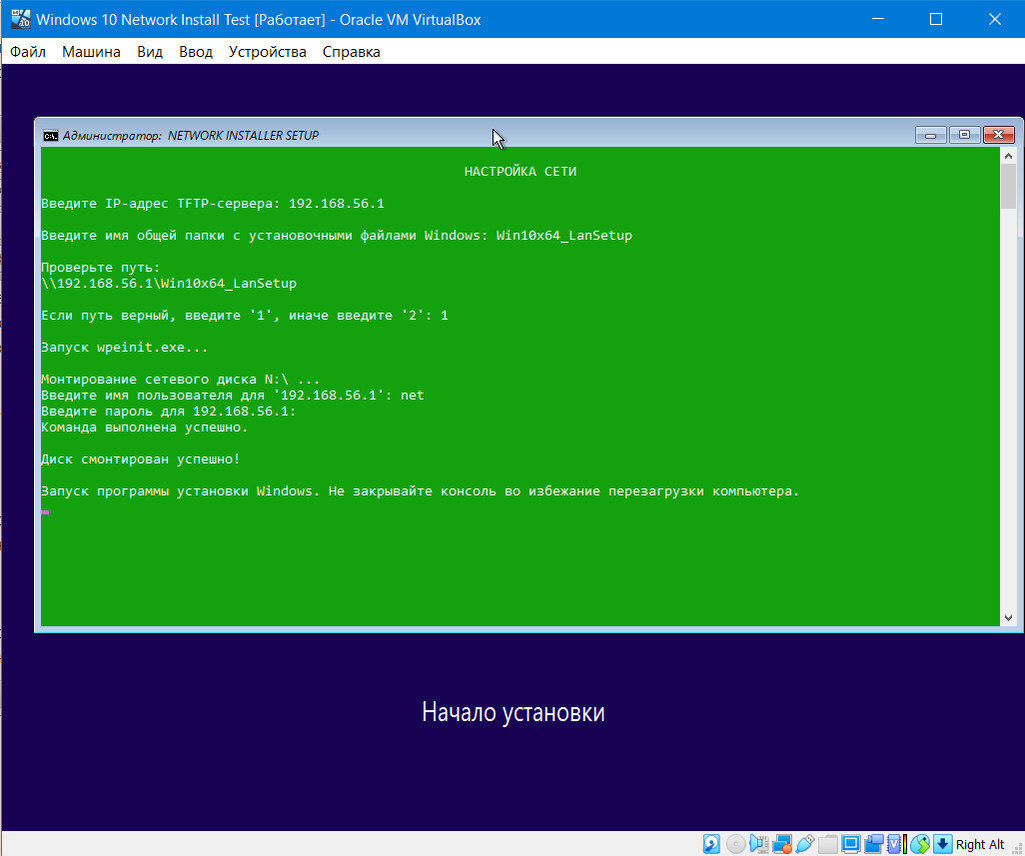Open the Ввод menu
This screenshot has width=1025, height=856.
pos(195,52)
